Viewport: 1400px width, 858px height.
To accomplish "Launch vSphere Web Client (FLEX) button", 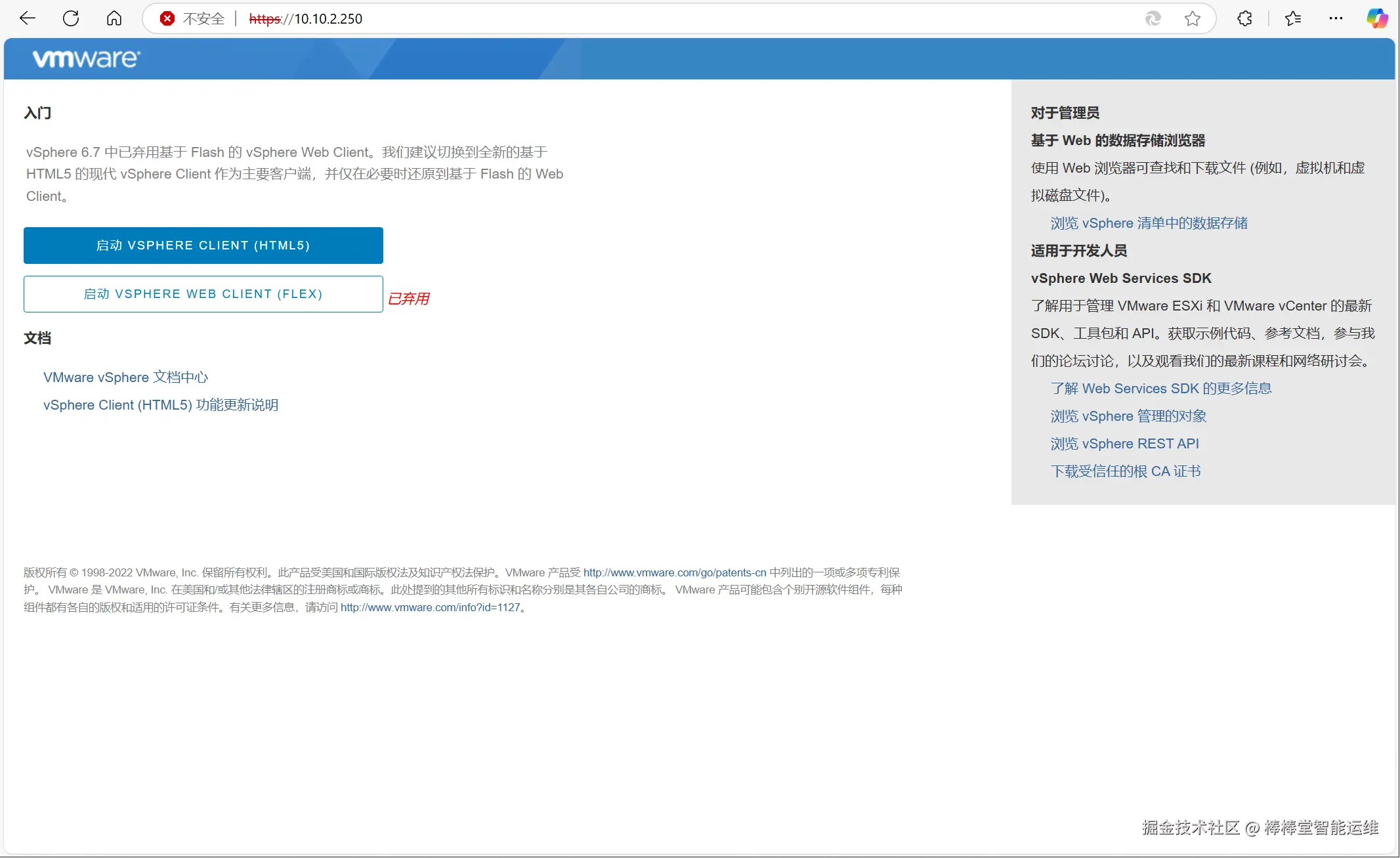I will pyautogui.click(x=203, y=294).
